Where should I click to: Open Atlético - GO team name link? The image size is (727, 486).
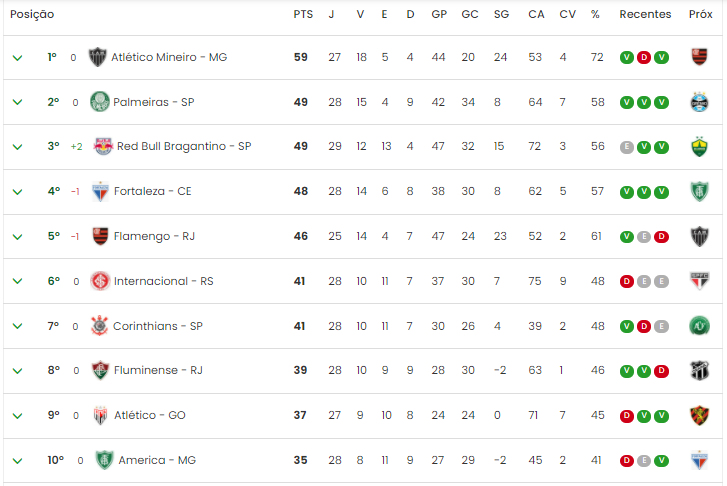click(x=150, y=415)
